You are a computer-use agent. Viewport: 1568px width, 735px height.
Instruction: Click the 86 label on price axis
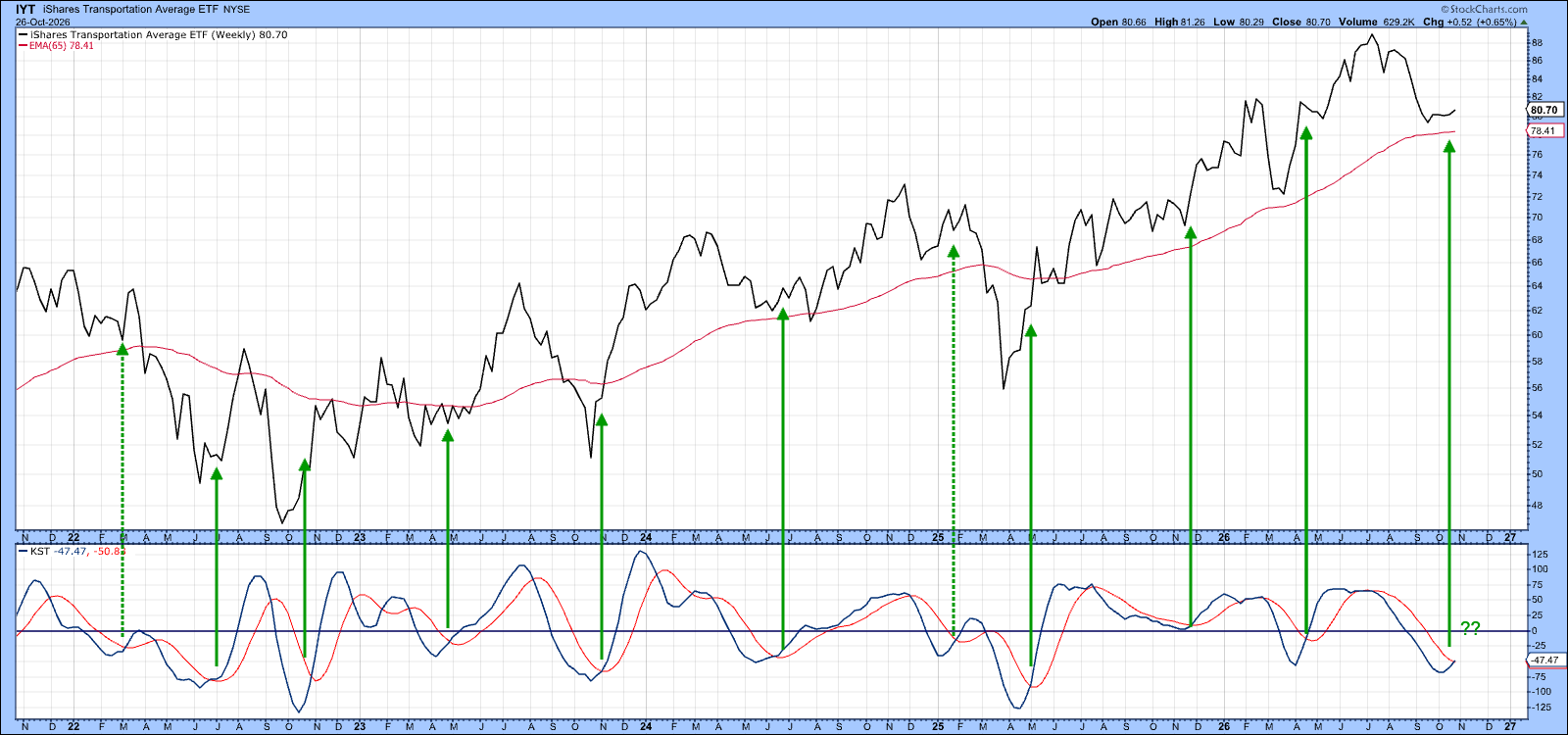pos(1537,61)
